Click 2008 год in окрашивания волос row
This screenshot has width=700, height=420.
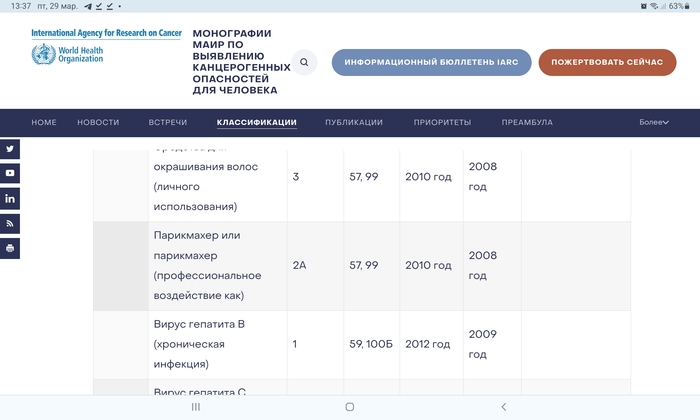click(x=483, y=176)
